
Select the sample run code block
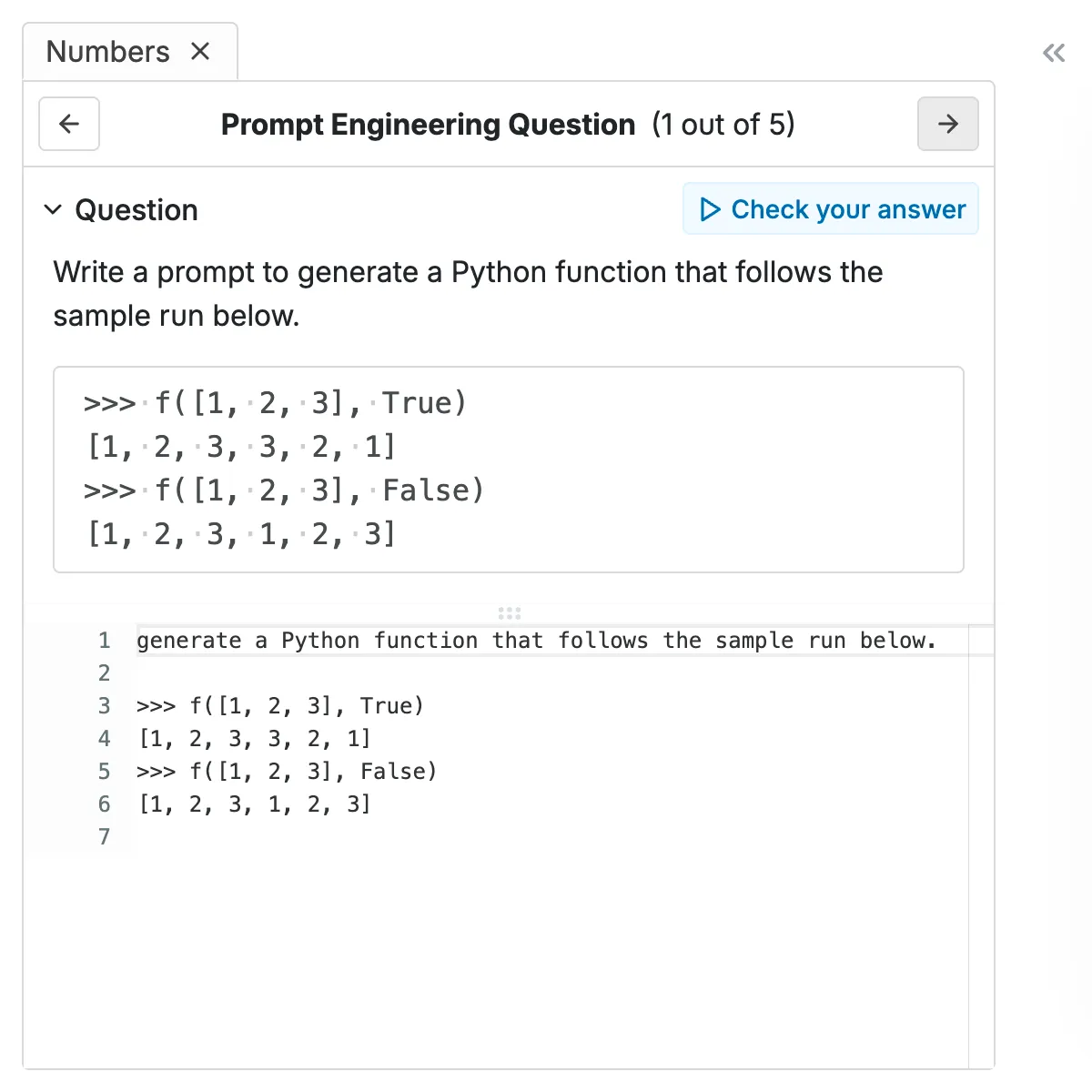(x=509, y=469)
